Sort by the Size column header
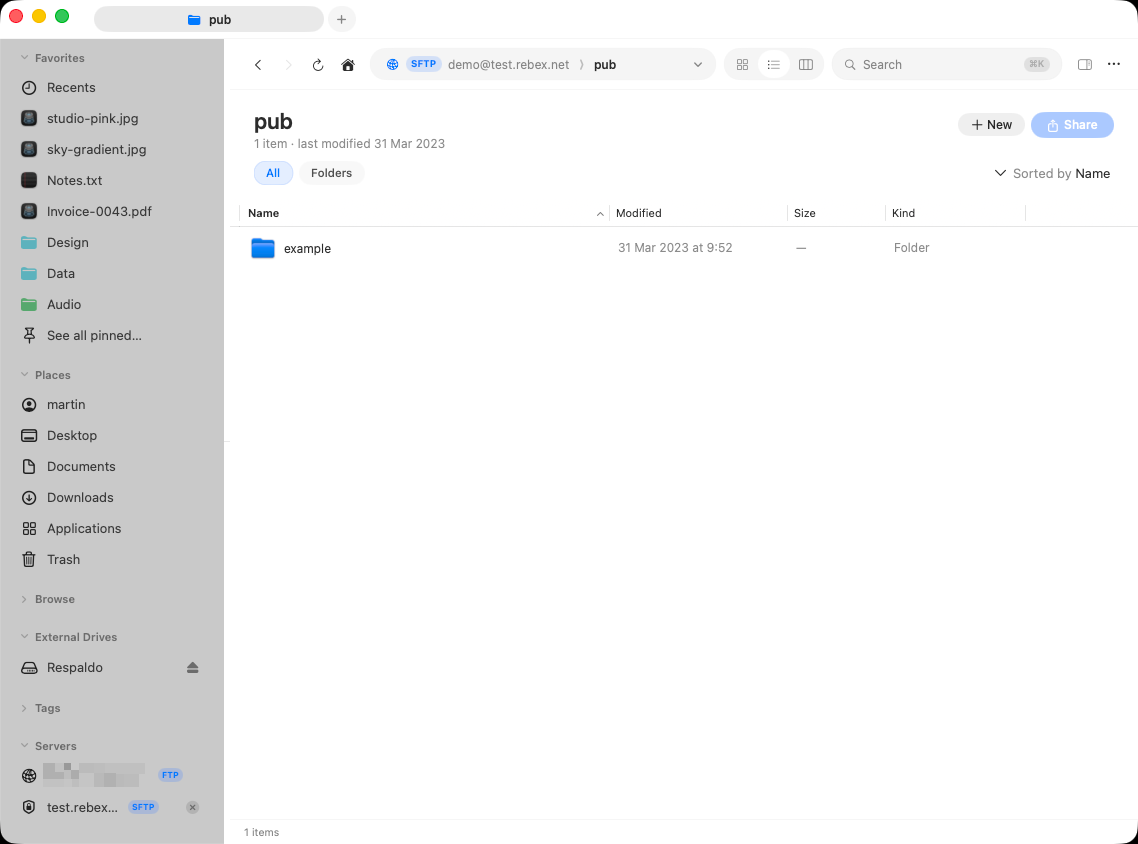Screen dimensions: 1138x844 click(836, 213)
